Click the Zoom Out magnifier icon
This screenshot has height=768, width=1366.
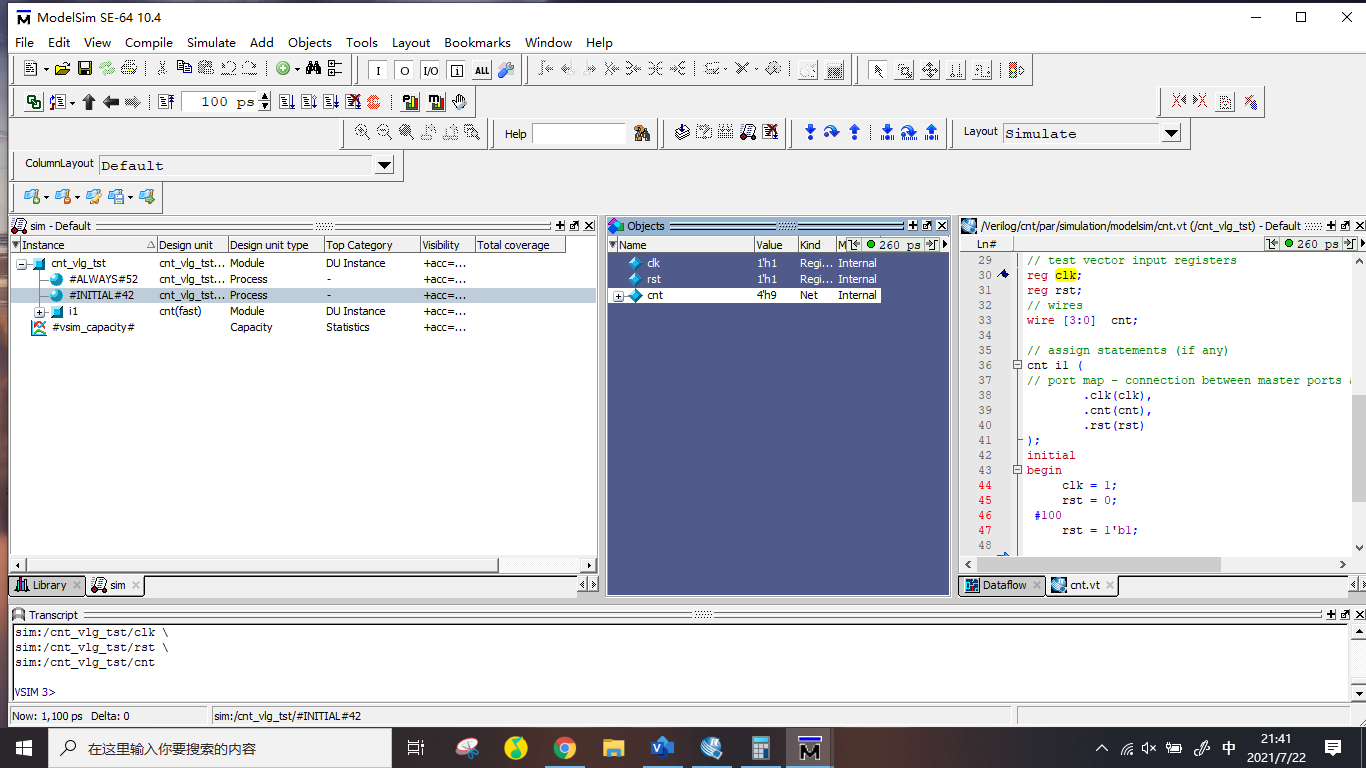coord(384,133)
